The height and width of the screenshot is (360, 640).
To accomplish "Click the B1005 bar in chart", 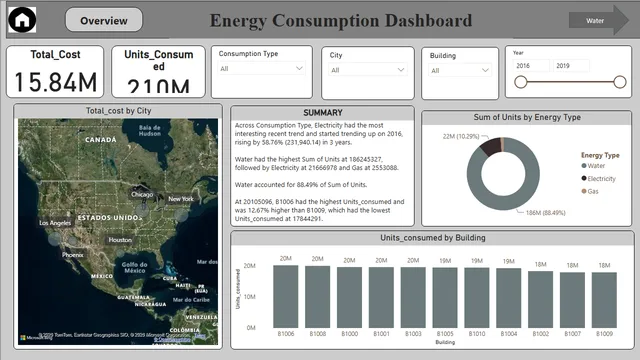I will point(445,298).
